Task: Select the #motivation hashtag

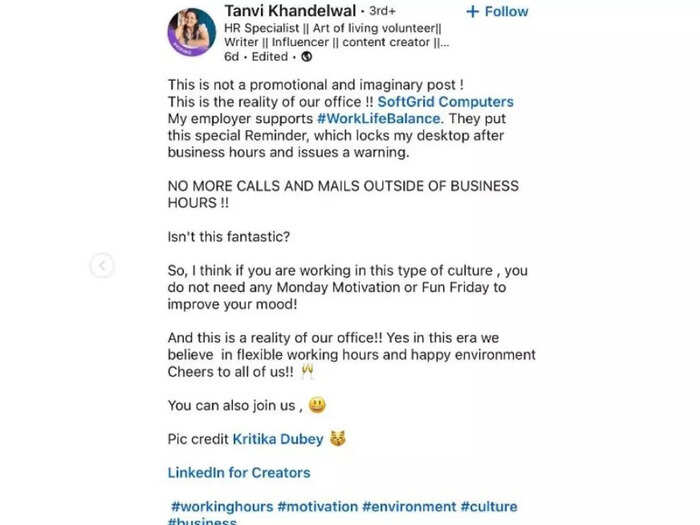Action: coord(317,507)
